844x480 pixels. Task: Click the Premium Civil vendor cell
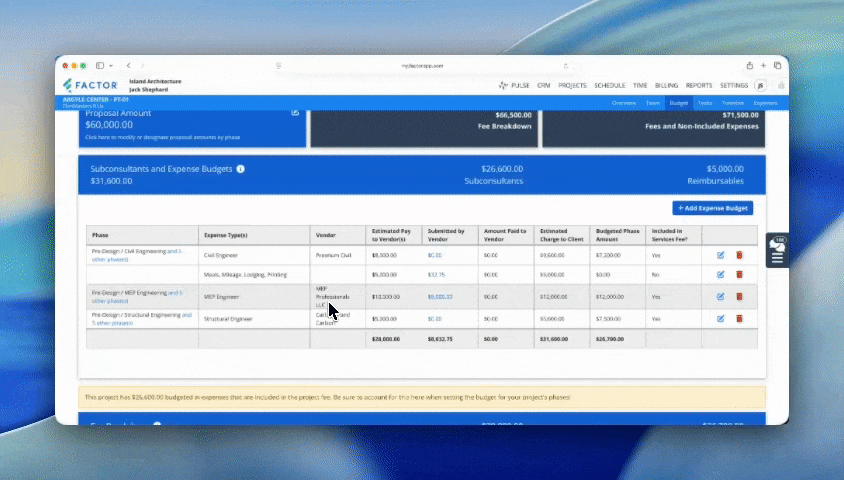pos(337,255)
